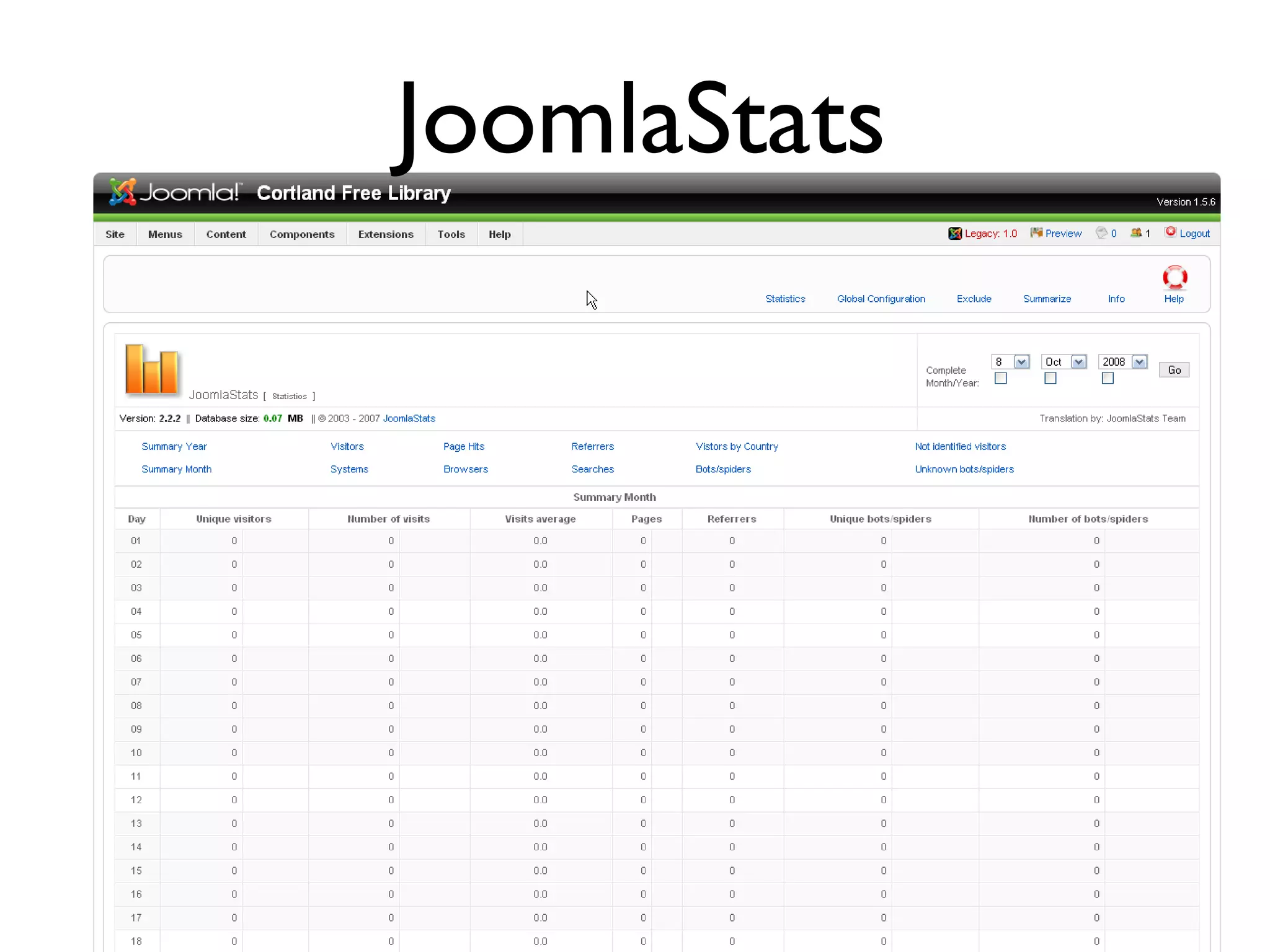Screen dimensions: 1270x952
Task: Open Not identified visitors report
Action: click(x=960, y=446)
